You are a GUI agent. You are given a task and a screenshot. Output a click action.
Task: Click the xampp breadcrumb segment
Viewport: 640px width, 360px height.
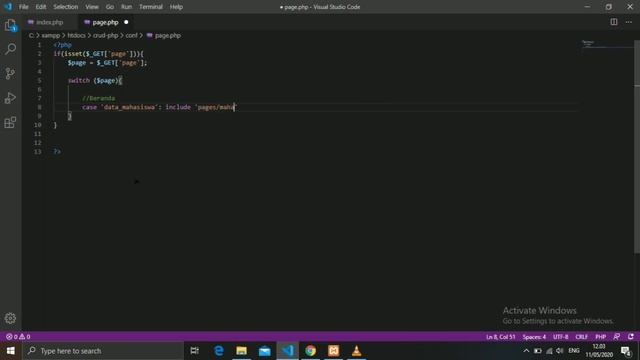[51, 36]
